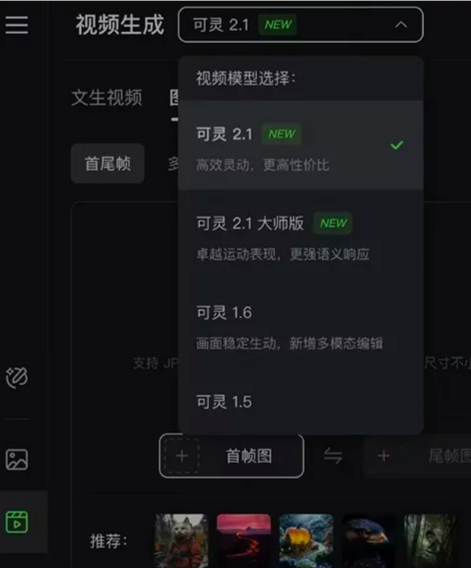Click the model selector box showing 可灵 2.1

[x=301, y=25]
